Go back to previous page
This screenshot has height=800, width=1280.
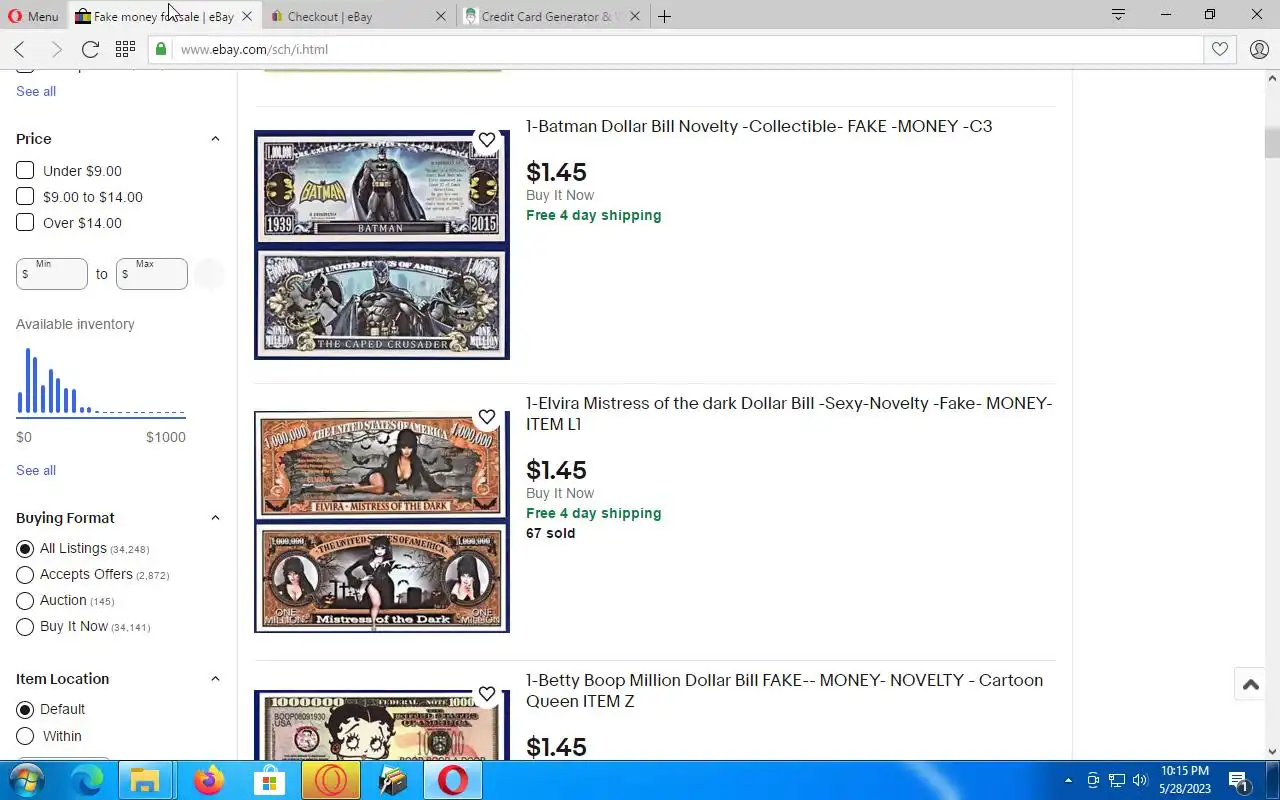tap(19, 49)
